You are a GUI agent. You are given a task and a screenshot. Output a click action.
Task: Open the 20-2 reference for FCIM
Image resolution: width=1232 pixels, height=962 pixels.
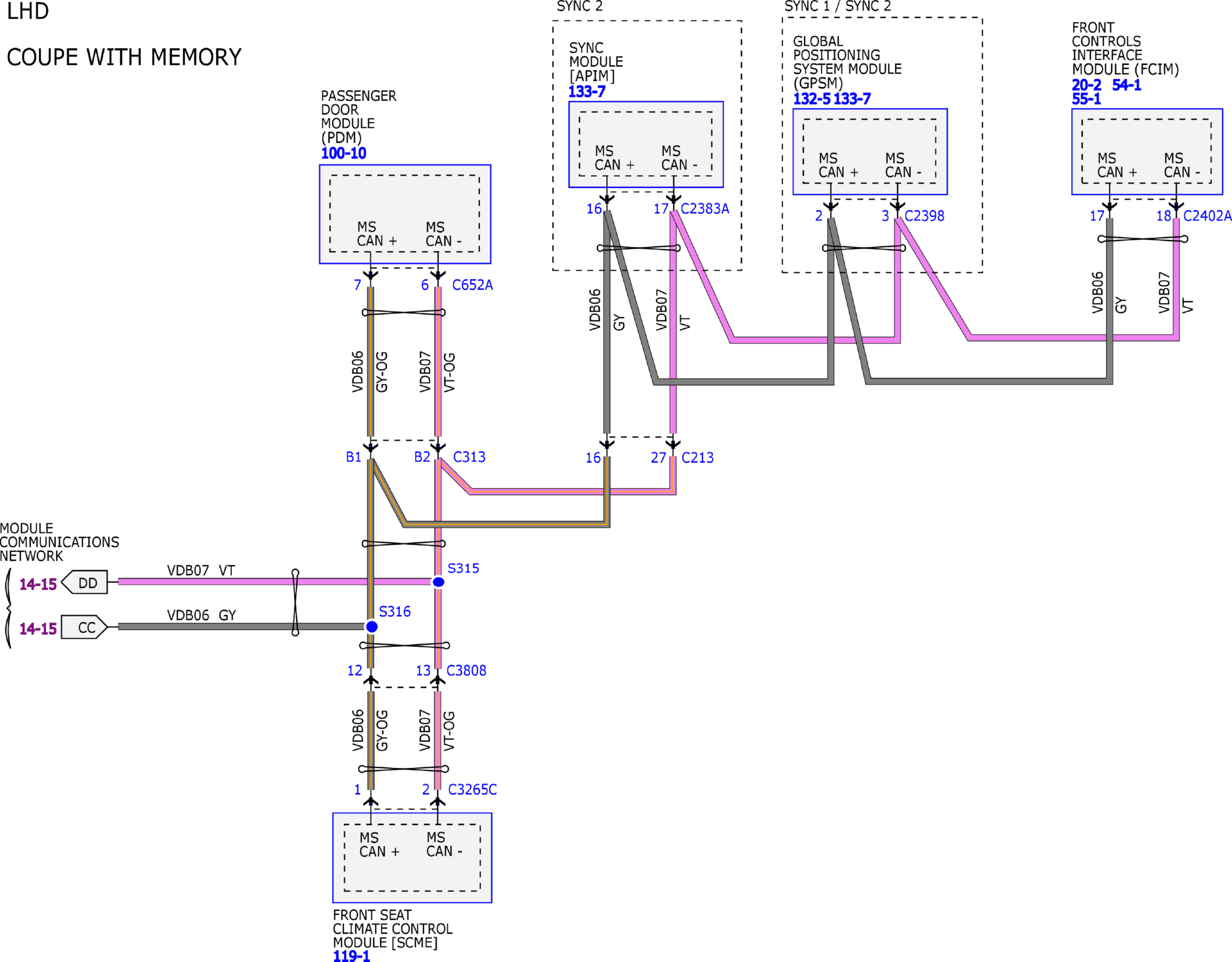[1086, 85]
